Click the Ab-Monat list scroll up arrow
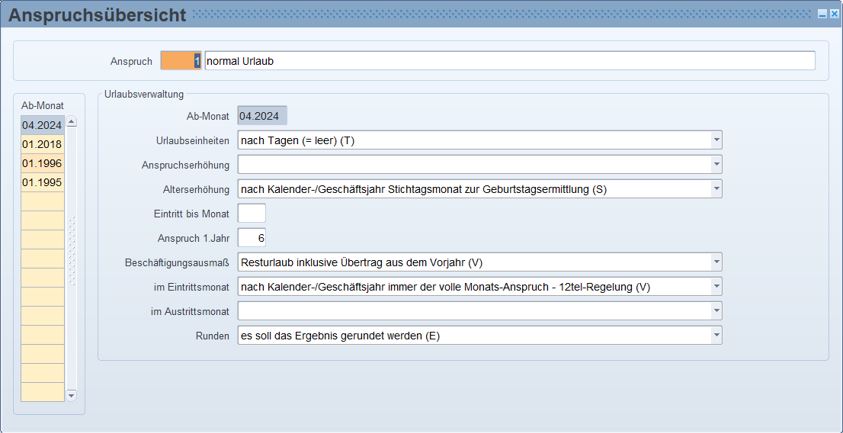Image resolution: width=843 pixels, height=433 pixels. click(71, 123)
